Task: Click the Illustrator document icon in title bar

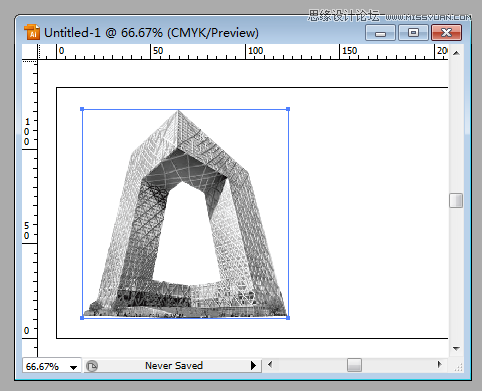Action: tap(32, 32)
